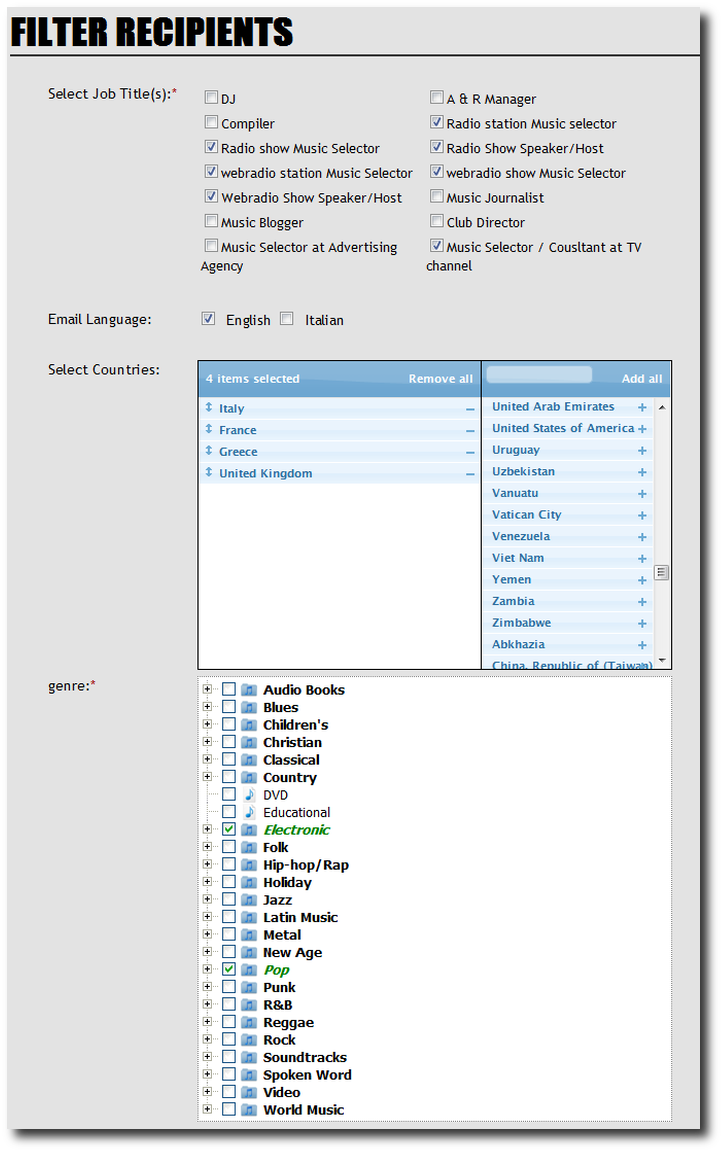723x1152 pixels.
Task: Click plus icon to add Zambia
Action: (642, 602)
